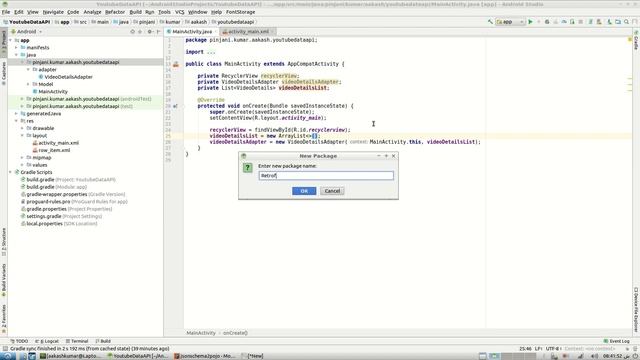
Task: Click MainActivity in the editor breadcrumb
Action: coord(201,333)
